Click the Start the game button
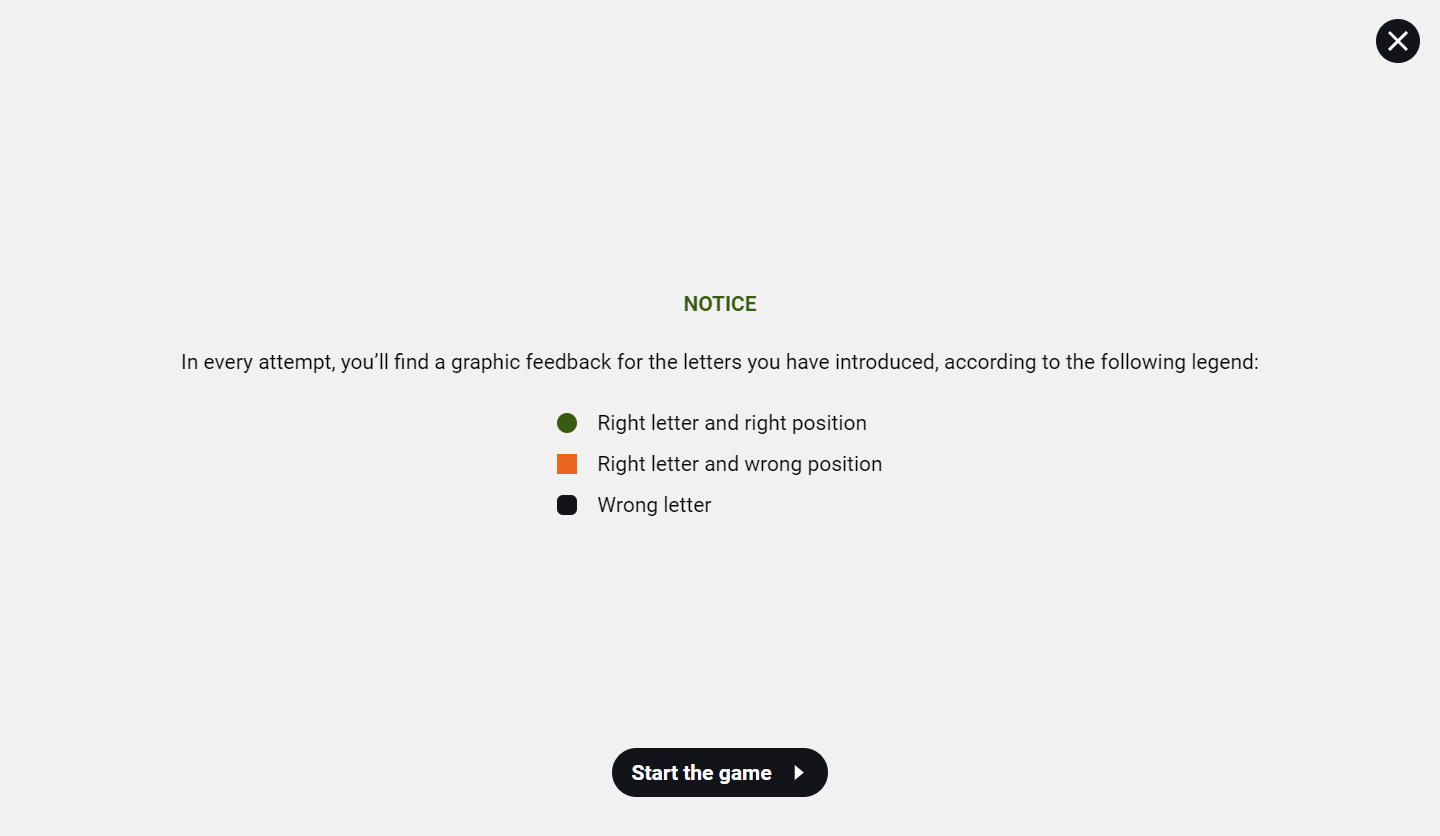 coord(719,772)
